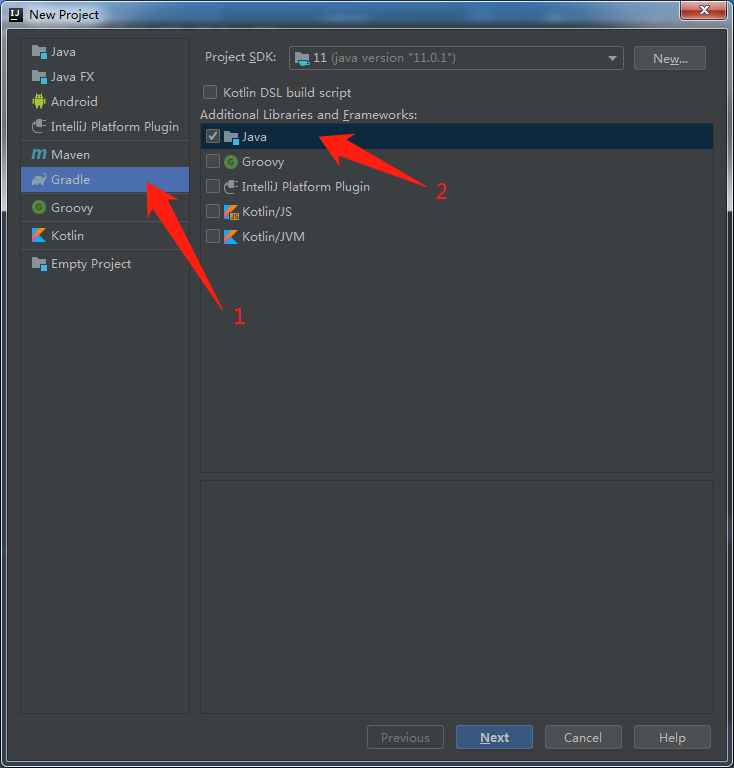Click the '11 (java version "11.0.1")' SDK text
This screenshot has width=734, height=768.
pyautogui.click(x=384, y=58)
